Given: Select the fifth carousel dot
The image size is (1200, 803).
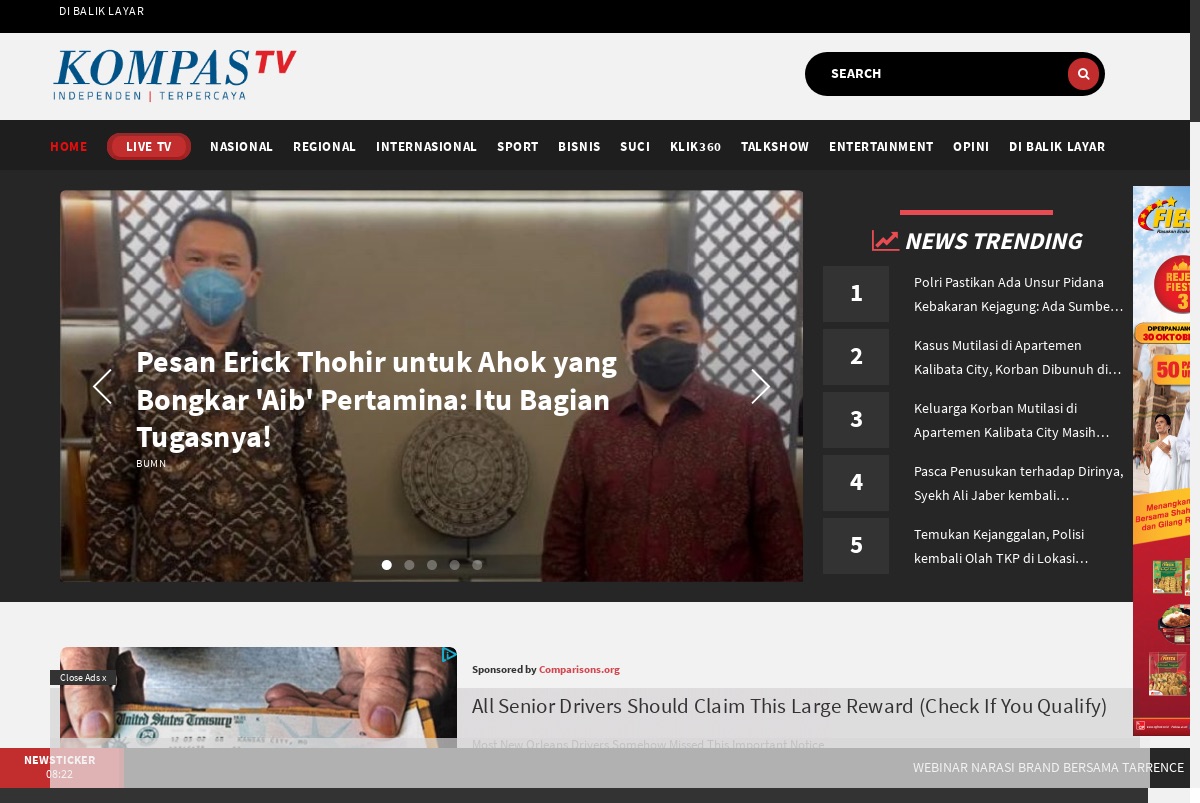Looking at the screenshot, I should point(477,565).
